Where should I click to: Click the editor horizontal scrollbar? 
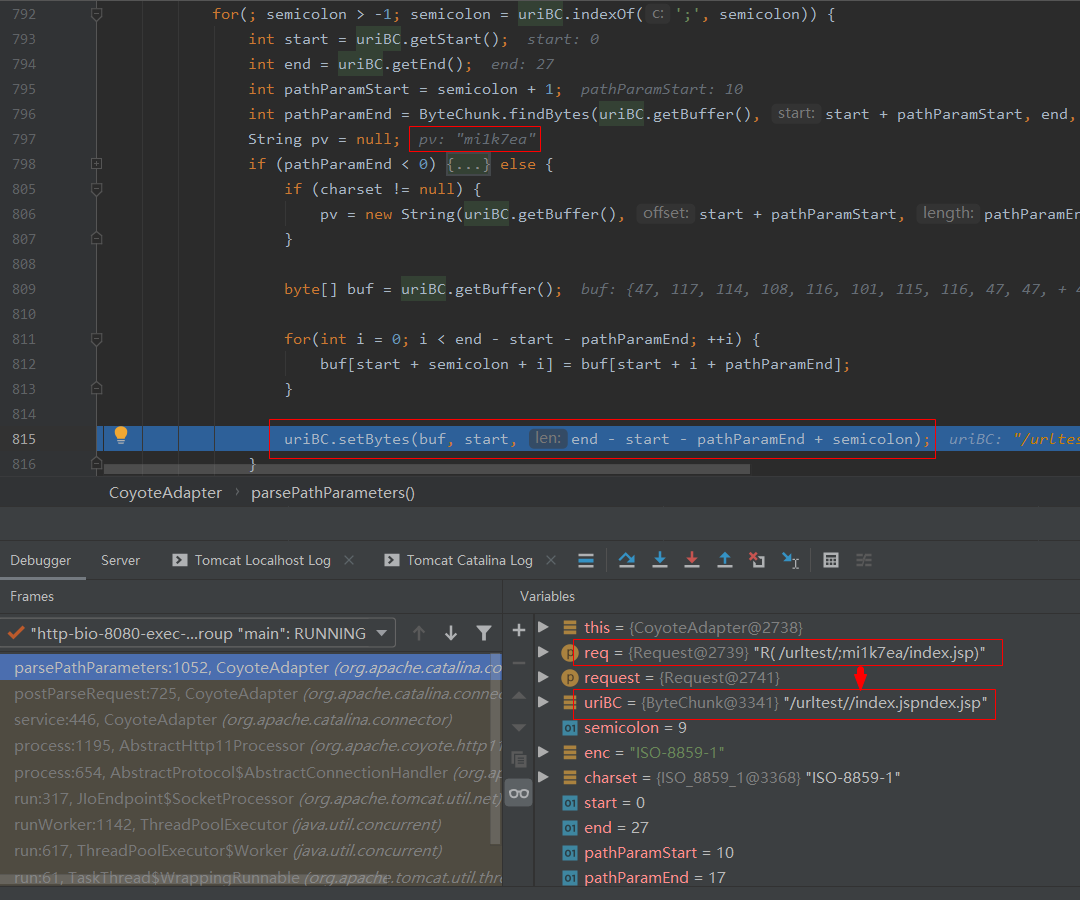[426, 469]
